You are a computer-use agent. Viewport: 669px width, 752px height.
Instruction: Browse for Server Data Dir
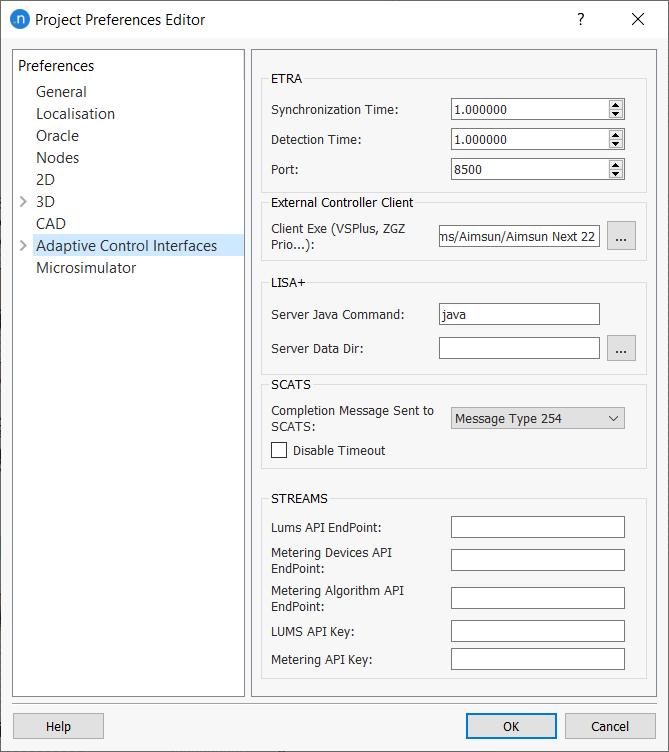click(x=621, y=348)
